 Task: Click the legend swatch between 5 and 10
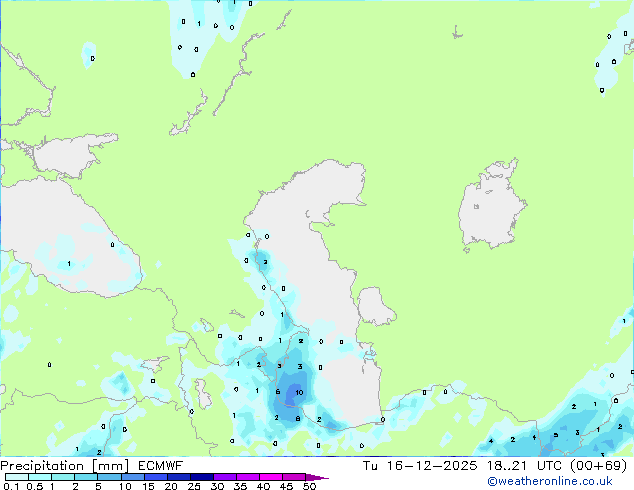pyautogui.click(x=110, y=477)
